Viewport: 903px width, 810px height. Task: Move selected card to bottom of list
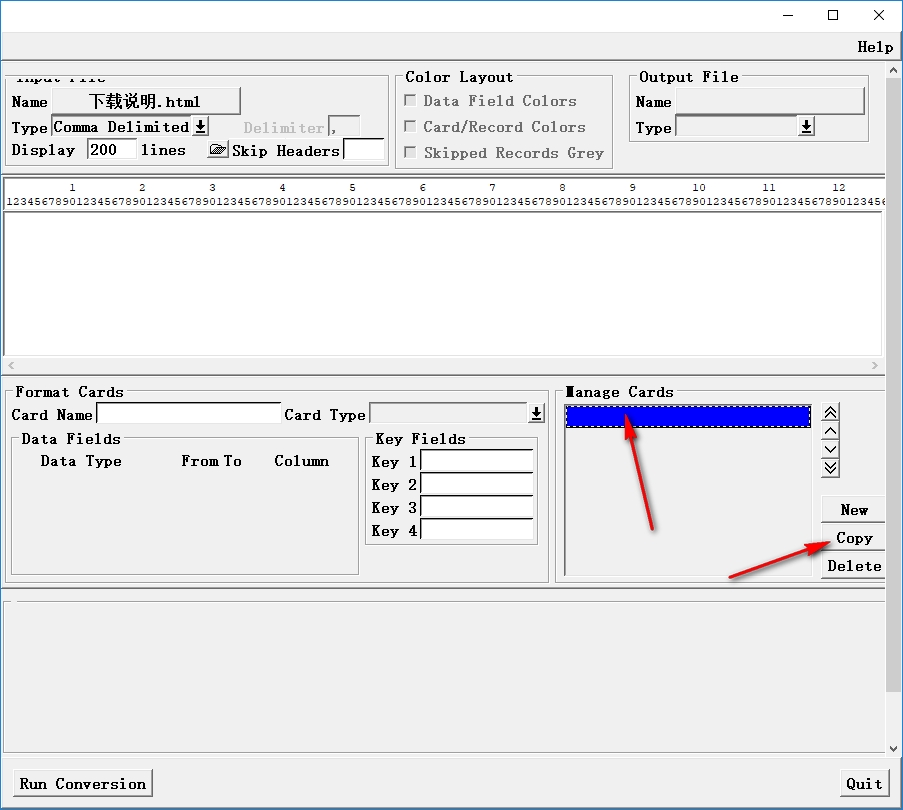(x=830, y=467)
